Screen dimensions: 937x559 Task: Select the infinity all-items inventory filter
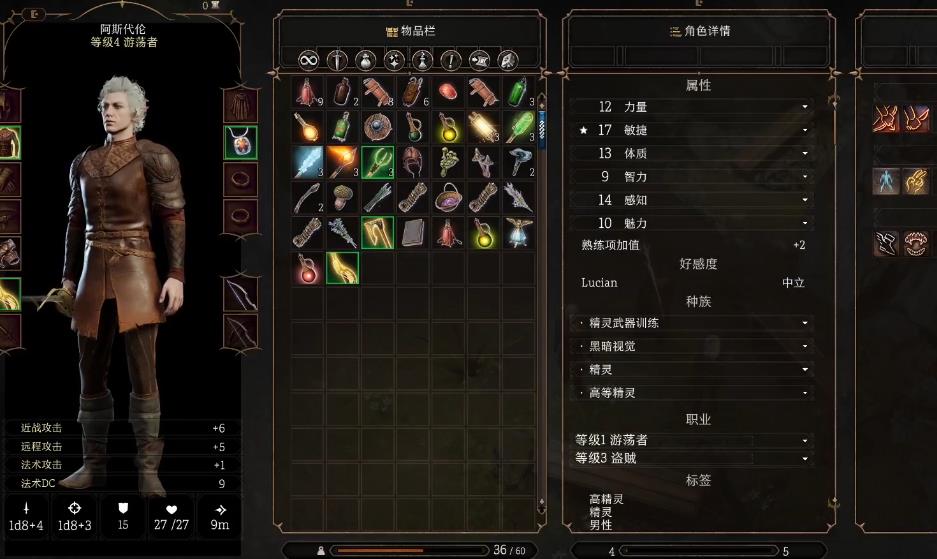308,60
